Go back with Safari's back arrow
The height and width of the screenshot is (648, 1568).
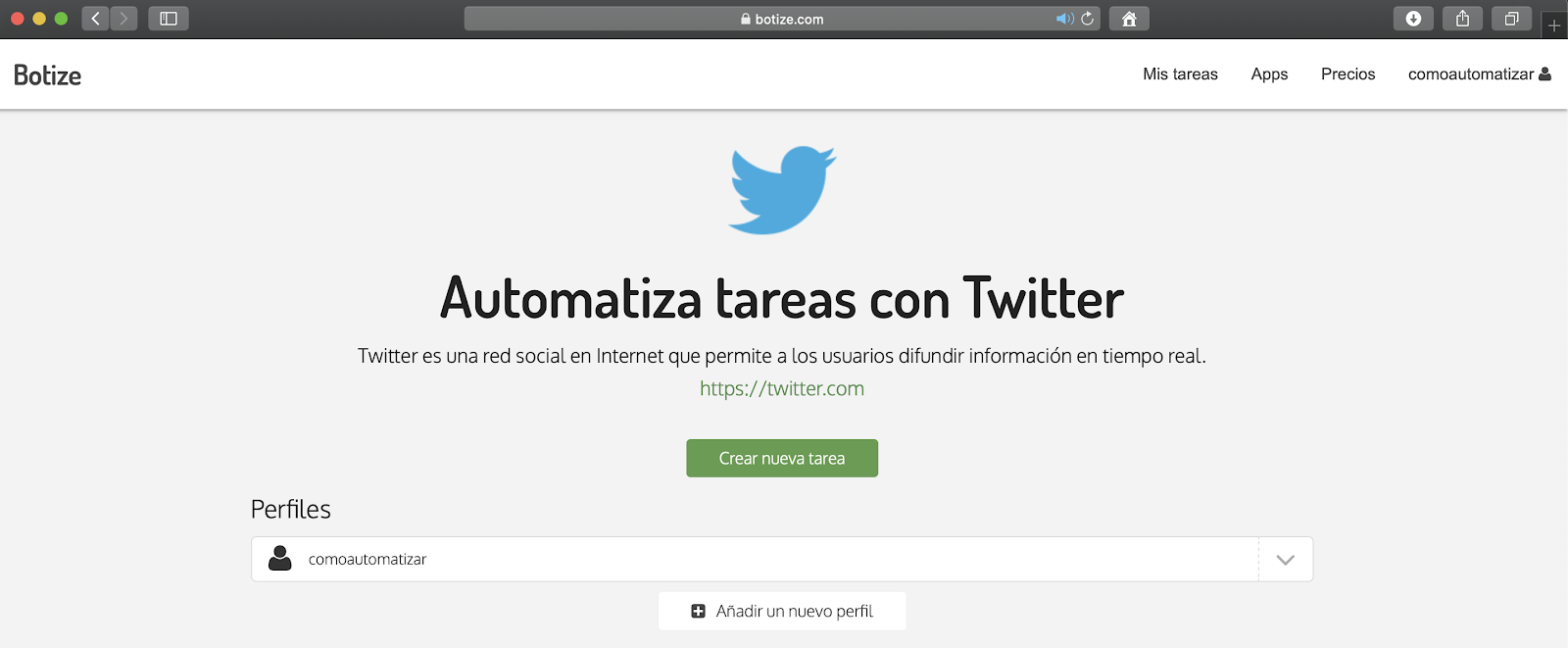[x=95, y=19]
